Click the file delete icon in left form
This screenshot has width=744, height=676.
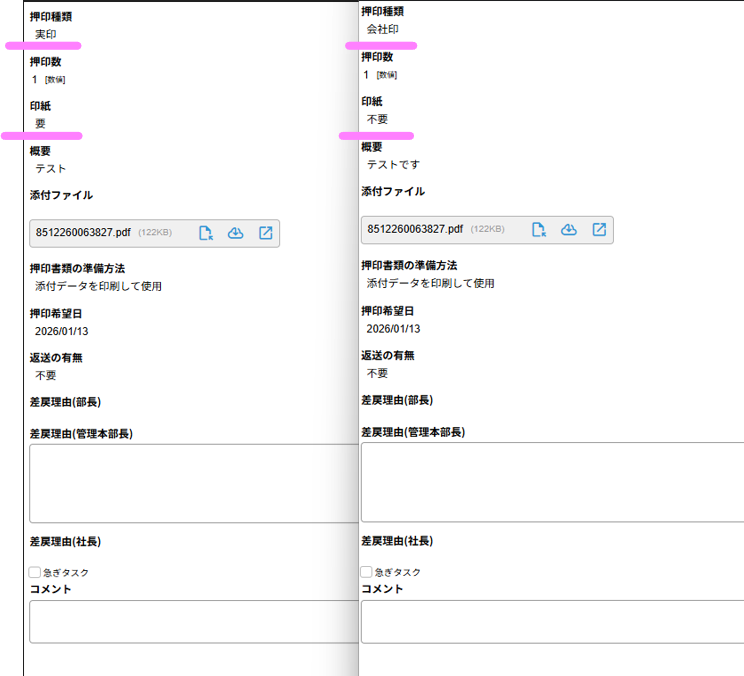[x=206, y=233]
